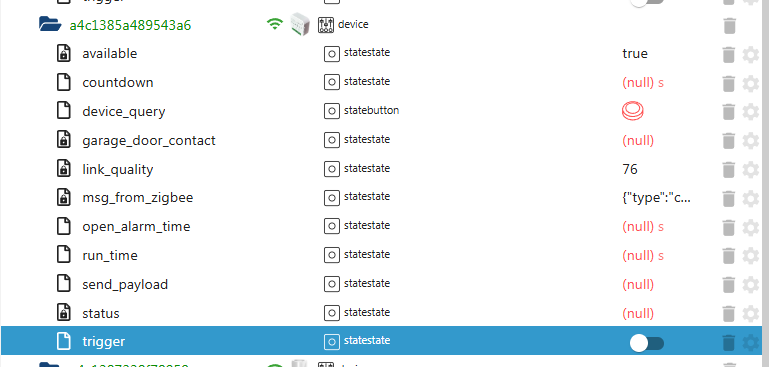Delete the a4c1385a489543a6 device folder
769x367 pixels.
point(729,26)
